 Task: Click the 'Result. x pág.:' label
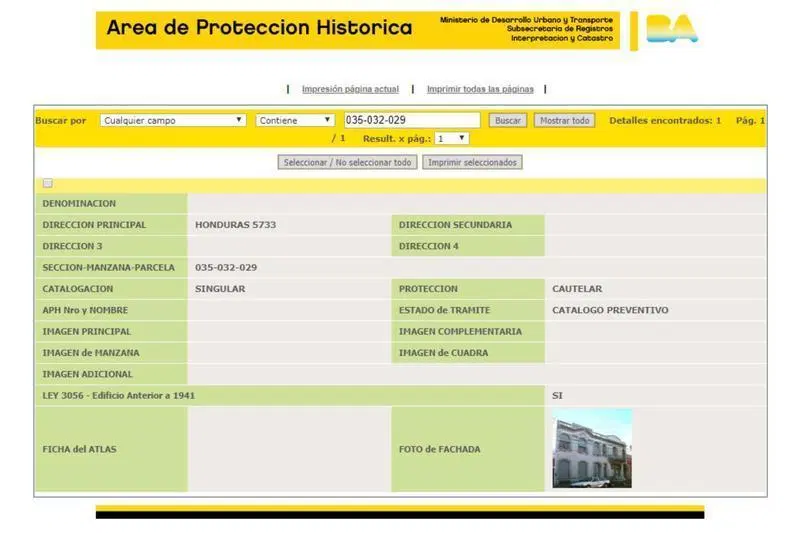point(397,139)
